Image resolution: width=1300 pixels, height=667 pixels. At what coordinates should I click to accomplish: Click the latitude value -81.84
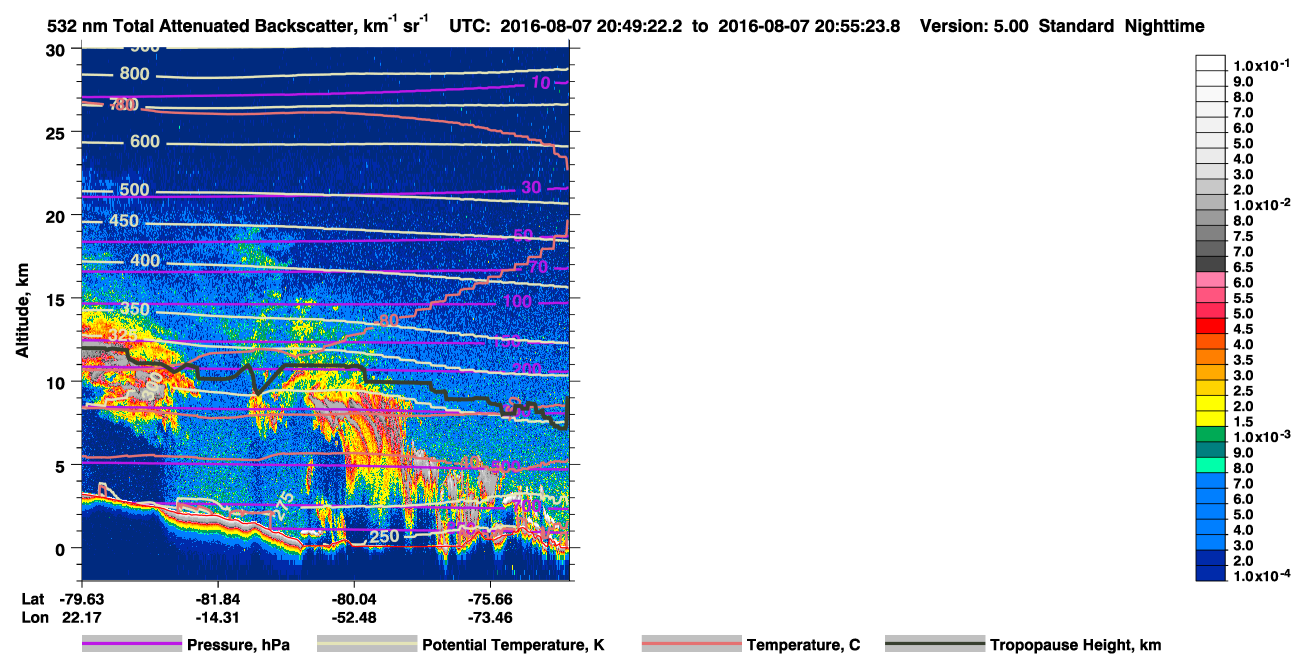coord(218,599)
